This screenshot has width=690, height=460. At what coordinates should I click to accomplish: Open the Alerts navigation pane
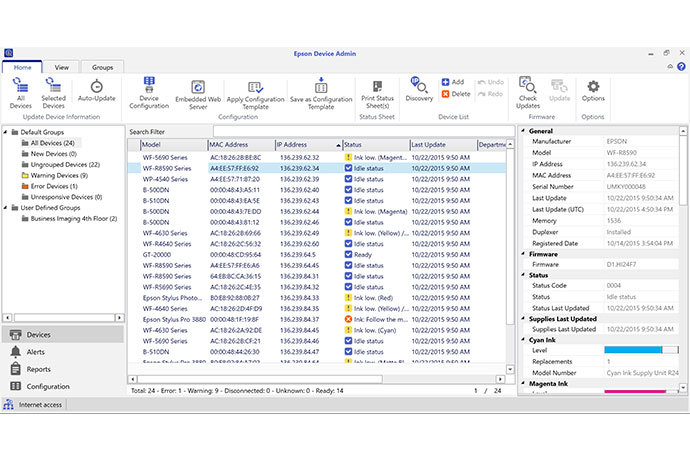coord(63,352)
